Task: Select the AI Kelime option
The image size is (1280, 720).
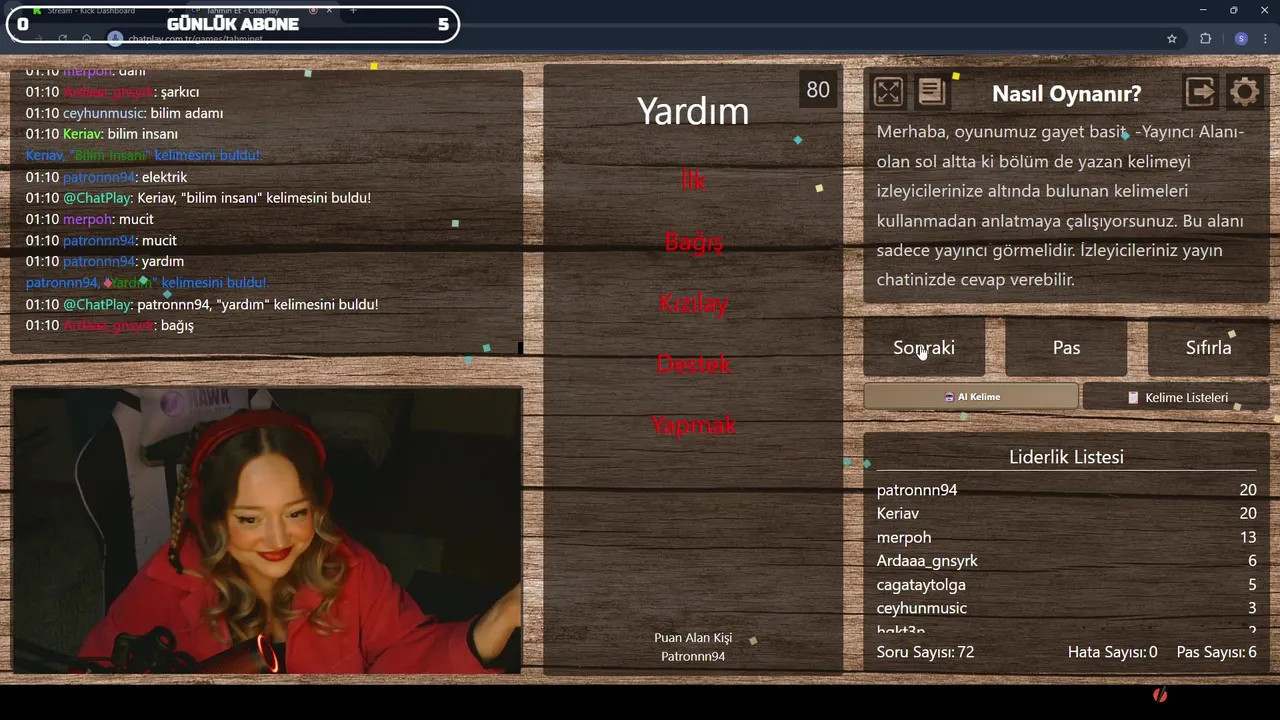Action: [x=971, y=397]
